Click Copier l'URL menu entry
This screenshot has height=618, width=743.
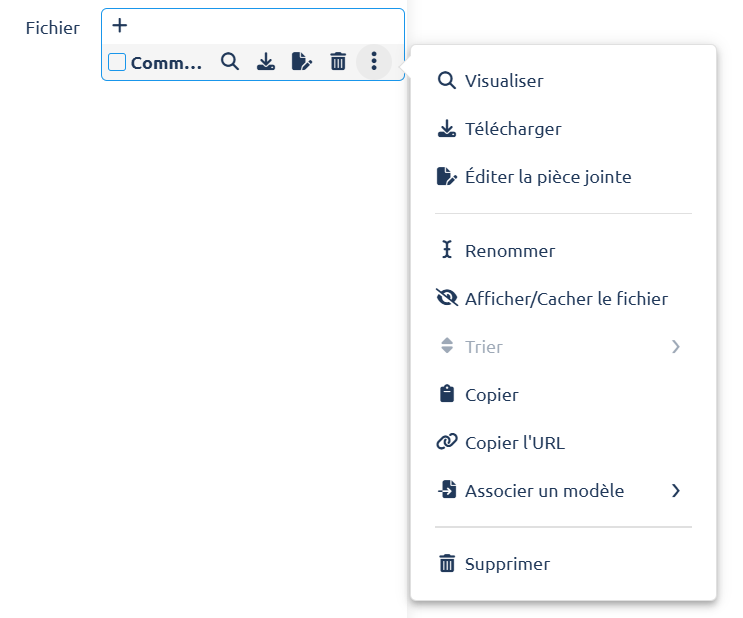click(x=514, y=443)
